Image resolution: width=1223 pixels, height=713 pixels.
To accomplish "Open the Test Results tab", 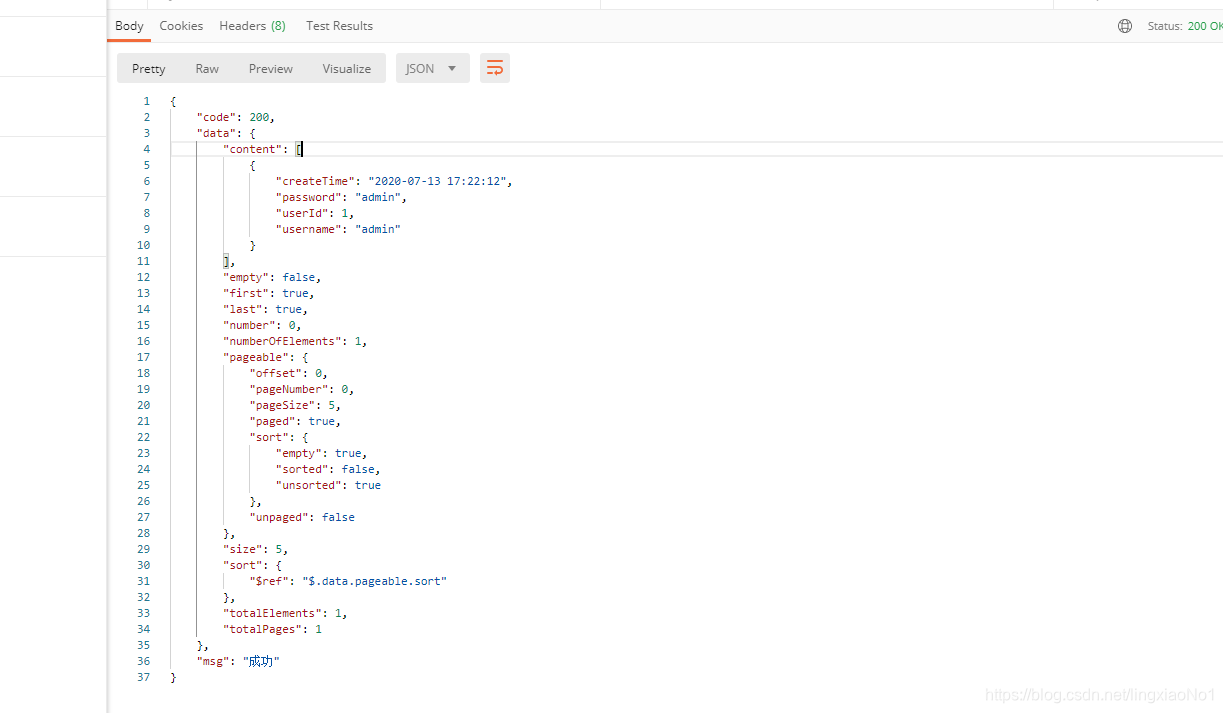I will tap(339, 26).
